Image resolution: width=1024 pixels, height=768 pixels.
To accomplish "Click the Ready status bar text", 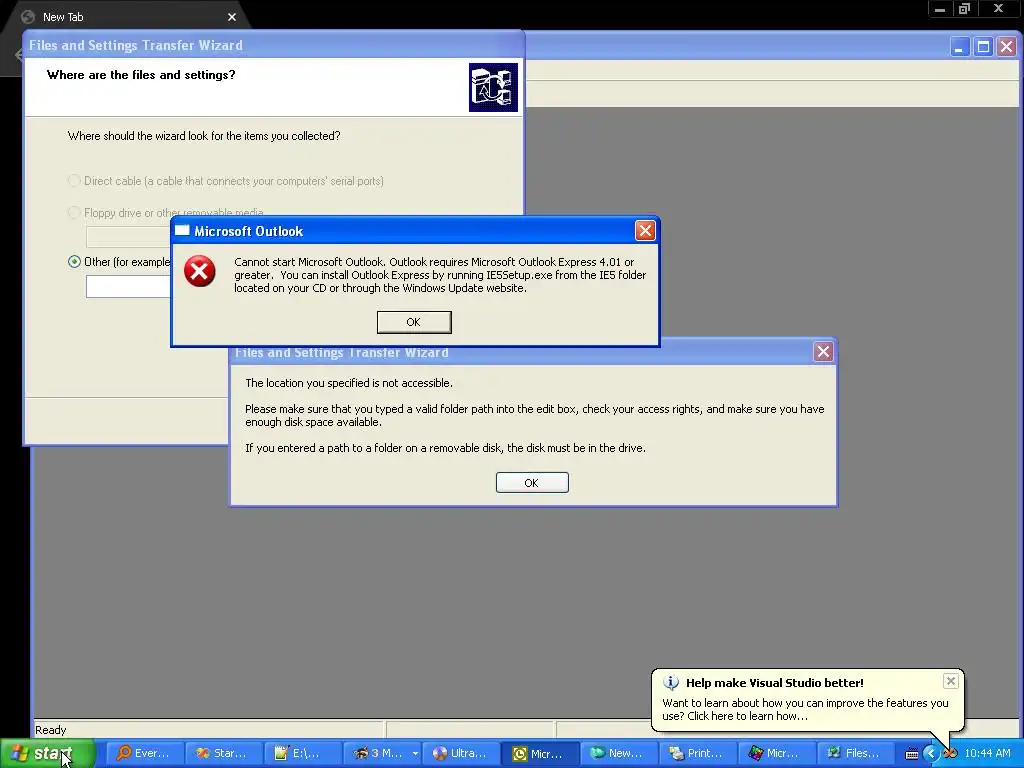I will pyautogui.click(x=50, y=730).
